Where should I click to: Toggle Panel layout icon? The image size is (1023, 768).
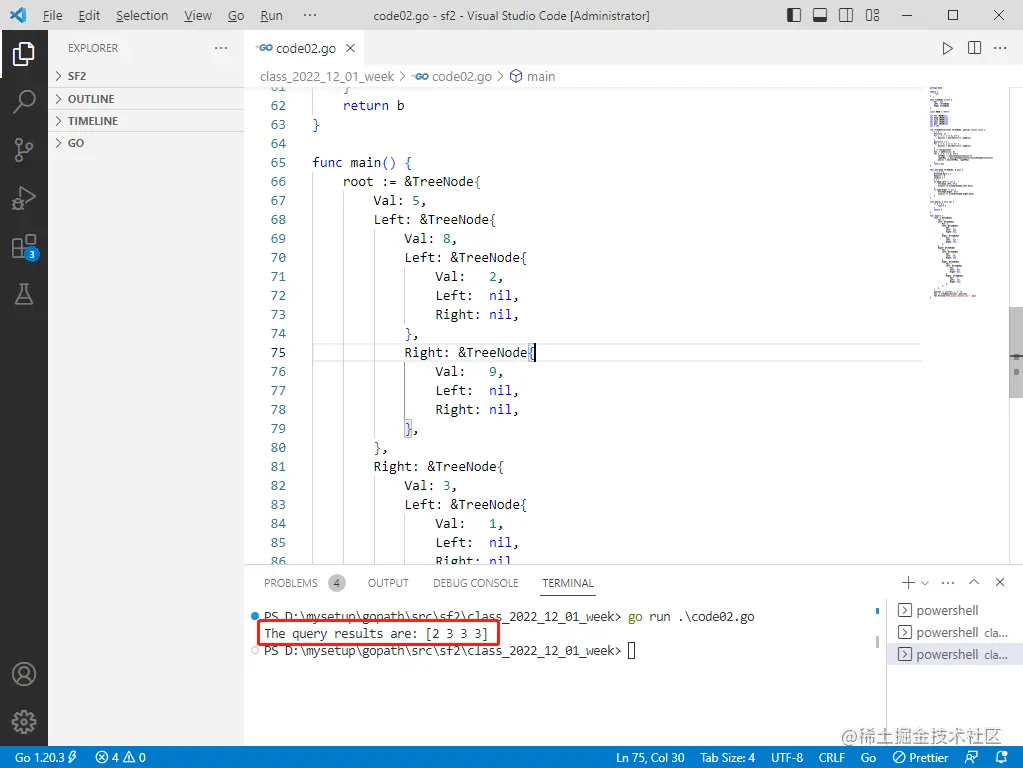tap(820, 15)
